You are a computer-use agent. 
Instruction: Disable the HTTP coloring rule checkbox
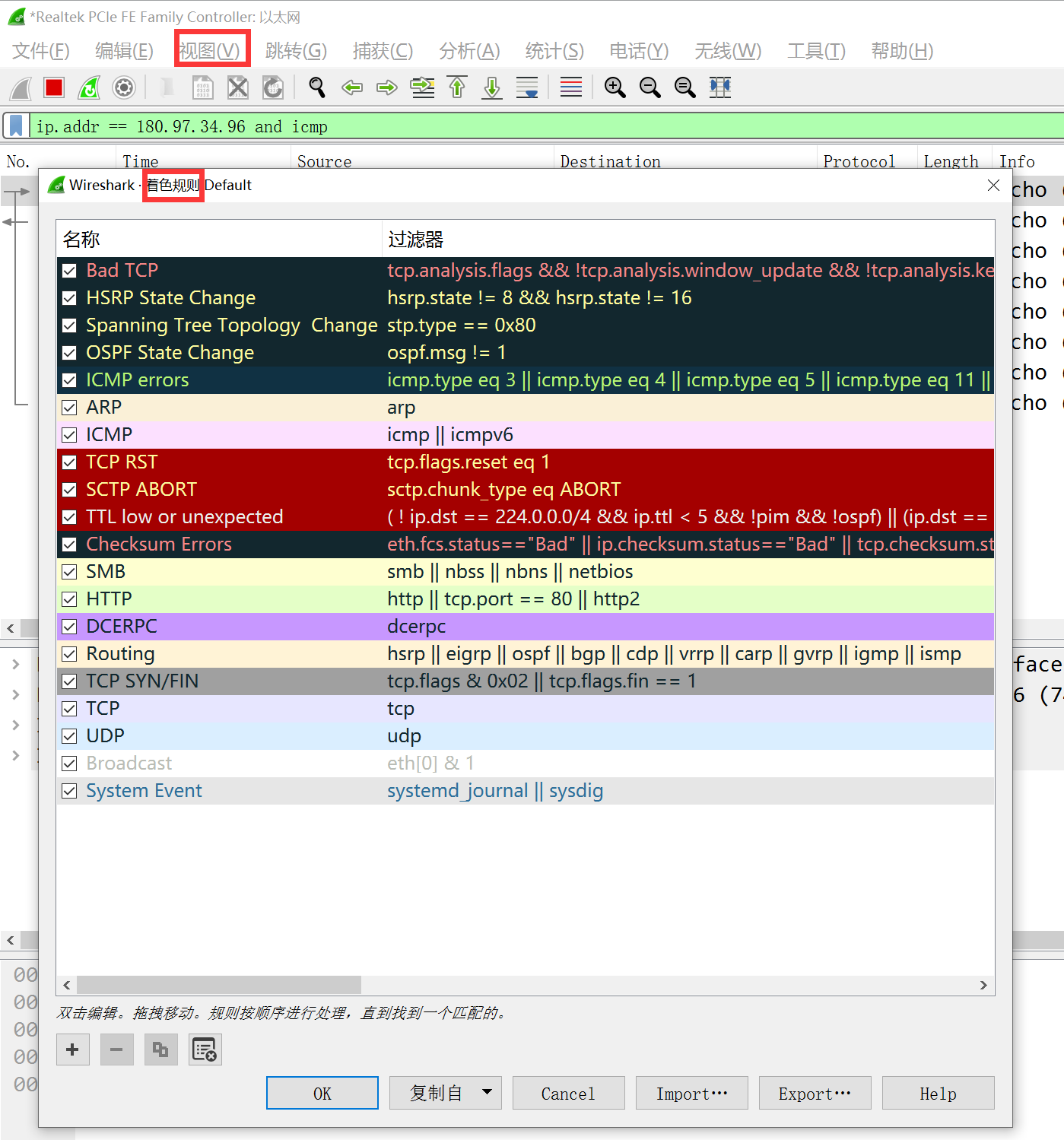[x=69, y=599]
